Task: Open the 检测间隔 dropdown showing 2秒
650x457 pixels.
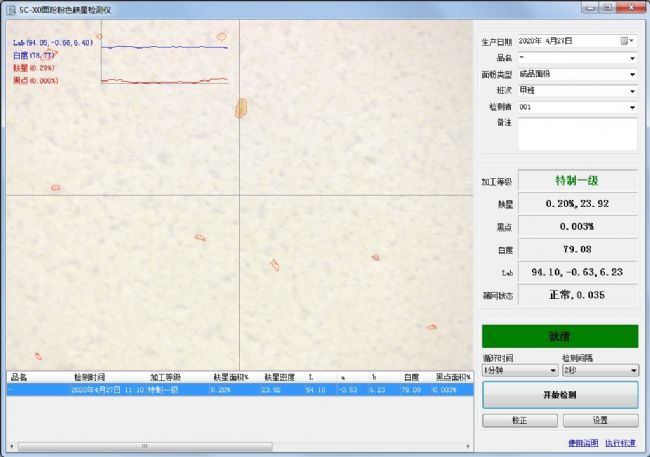Action: pyautogui.click(x=598, y=370)
